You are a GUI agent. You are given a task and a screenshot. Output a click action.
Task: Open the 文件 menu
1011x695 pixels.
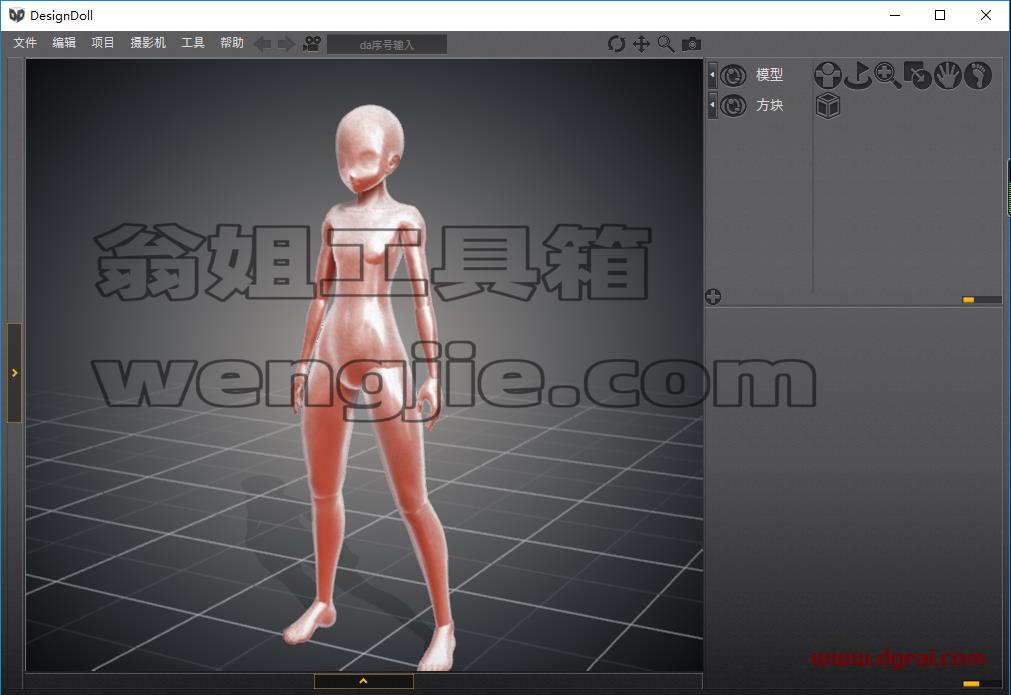[25, 43]
